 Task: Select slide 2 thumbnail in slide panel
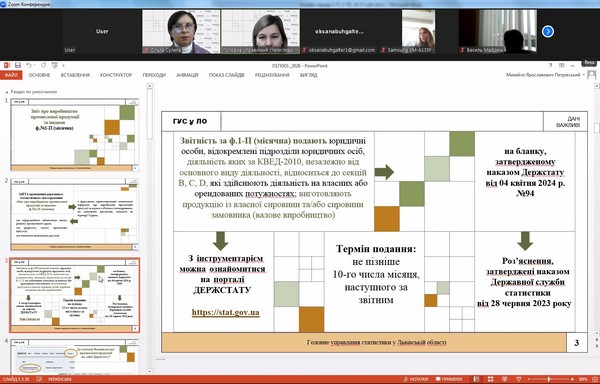pyautogui.click(x=74, y=214)
